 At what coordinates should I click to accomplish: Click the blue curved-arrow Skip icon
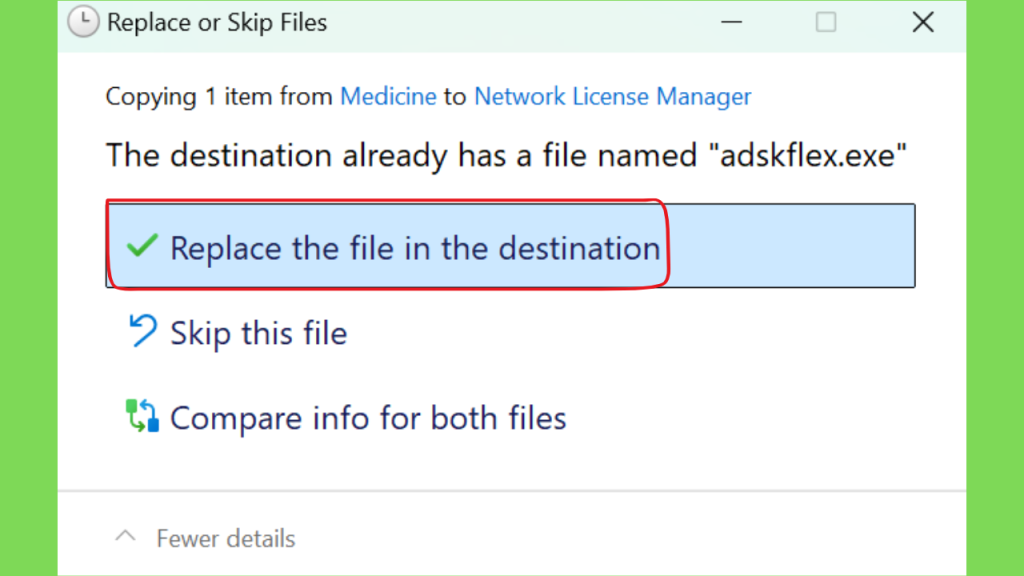coord(142,330)
